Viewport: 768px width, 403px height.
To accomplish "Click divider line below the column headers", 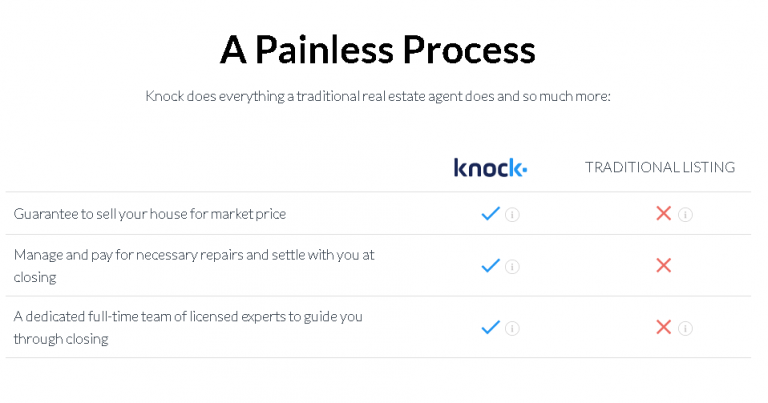I will pos(378,192).
